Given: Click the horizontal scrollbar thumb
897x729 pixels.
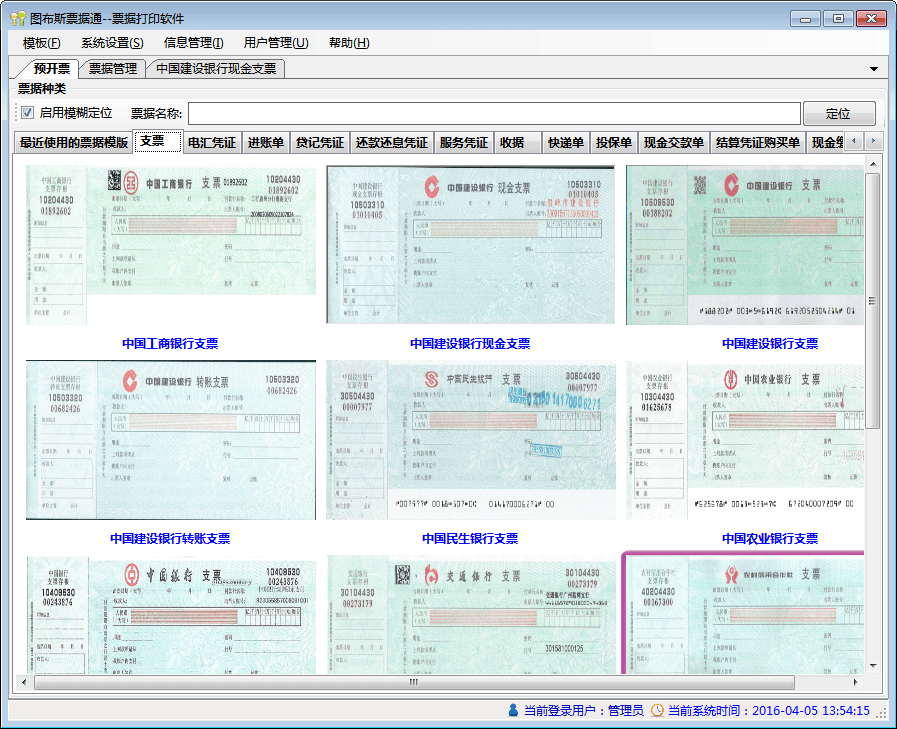Looking at the screenshot, I should click(x=414, y=682).
